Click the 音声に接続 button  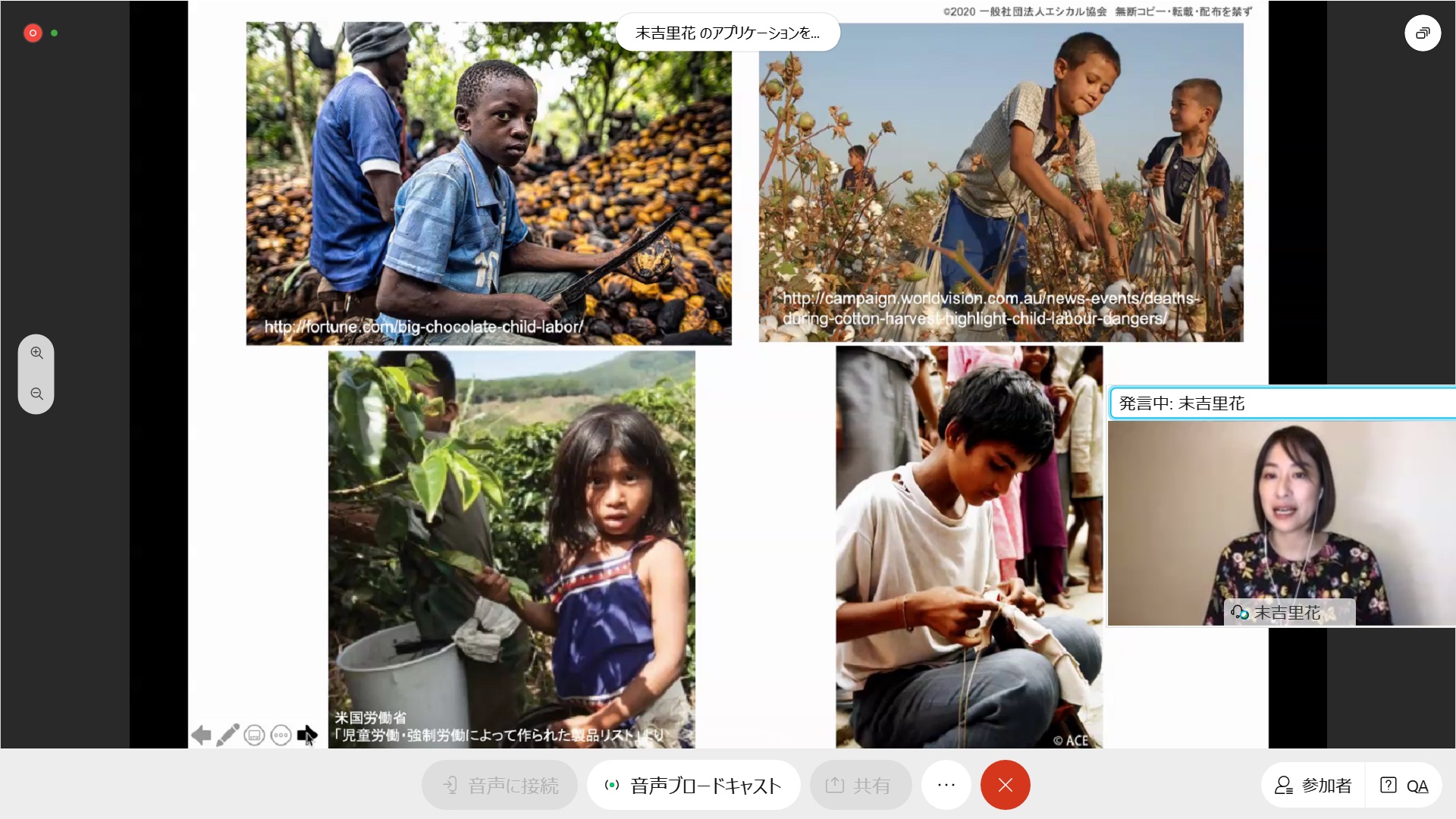pos(500,786)
